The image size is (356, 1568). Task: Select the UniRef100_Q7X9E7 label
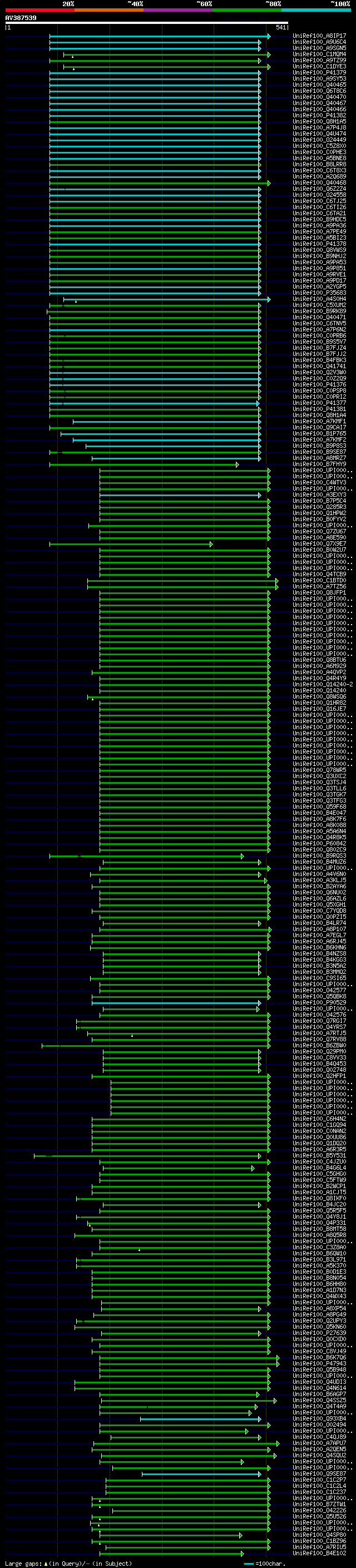tap(319, 543)
